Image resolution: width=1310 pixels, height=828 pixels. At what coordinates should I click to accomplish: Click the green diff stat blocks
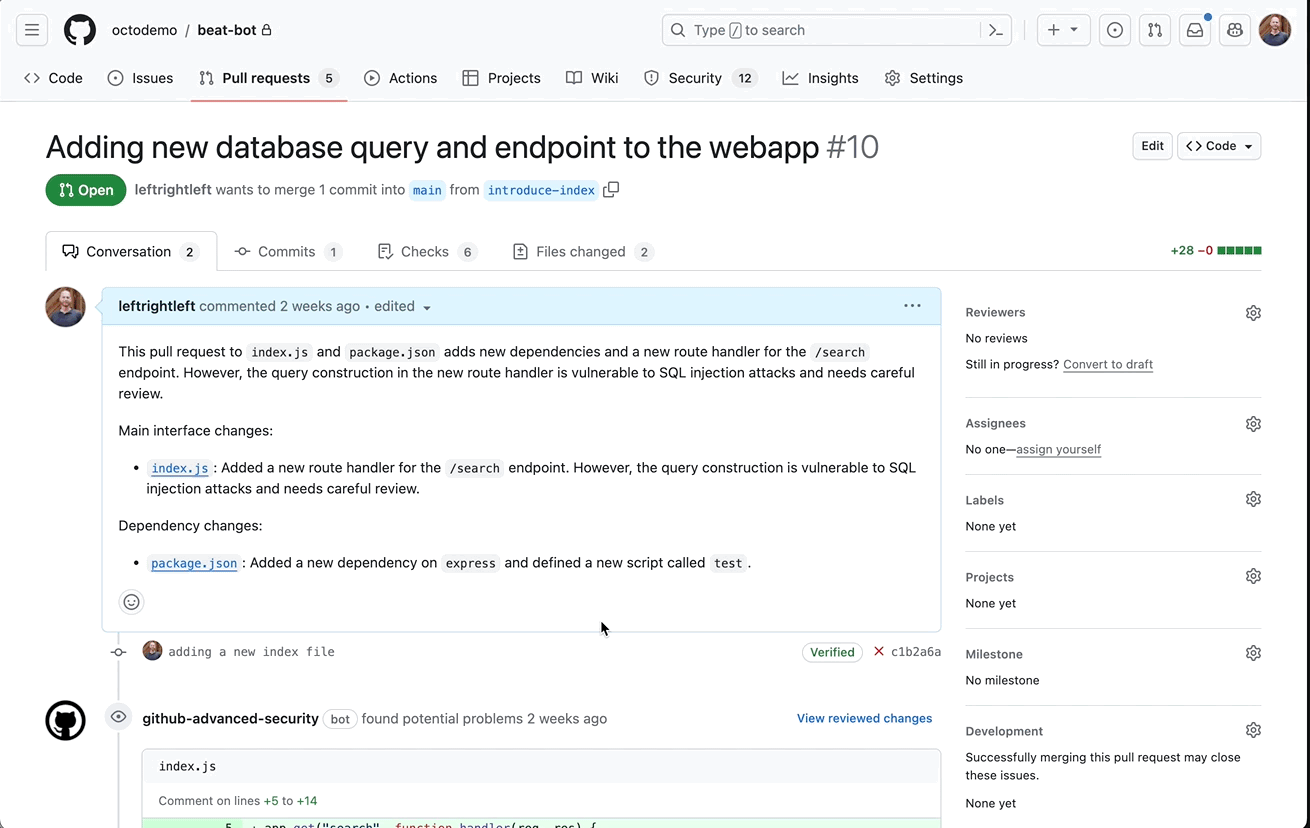coord(1239,251)
